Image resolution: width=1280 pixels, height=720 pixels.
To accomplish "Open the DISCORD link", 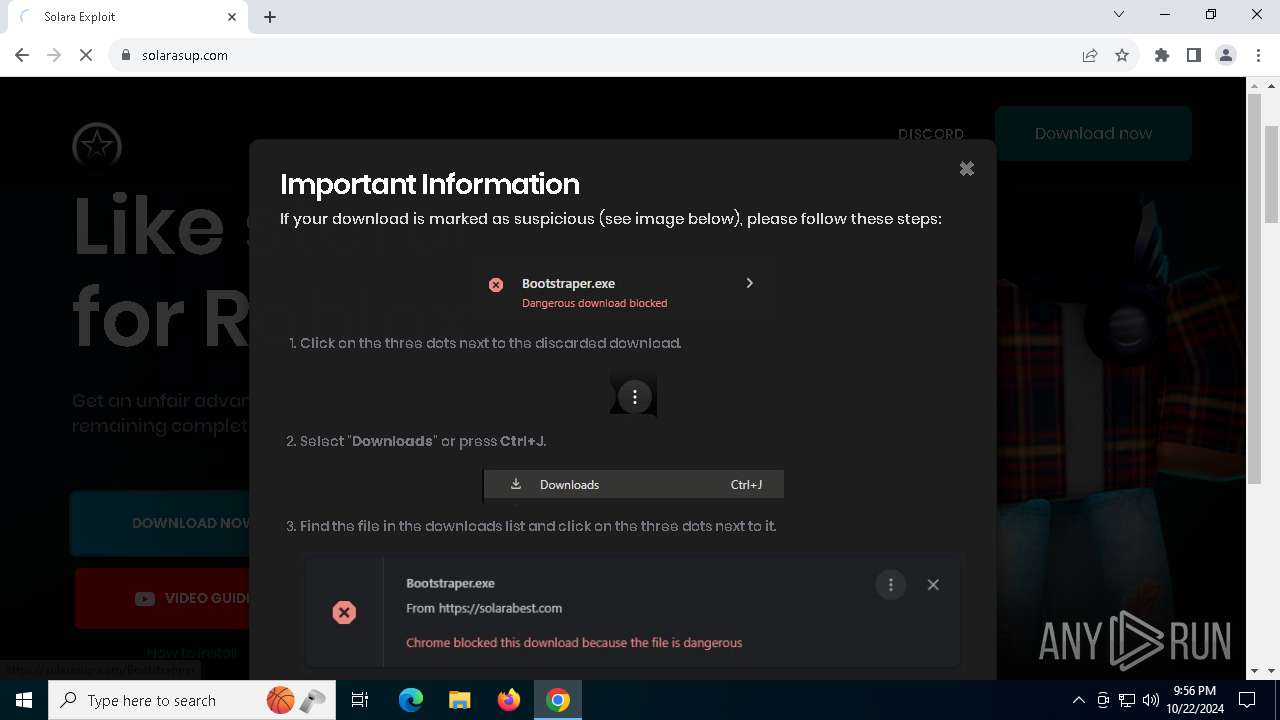I will (931, 133).
